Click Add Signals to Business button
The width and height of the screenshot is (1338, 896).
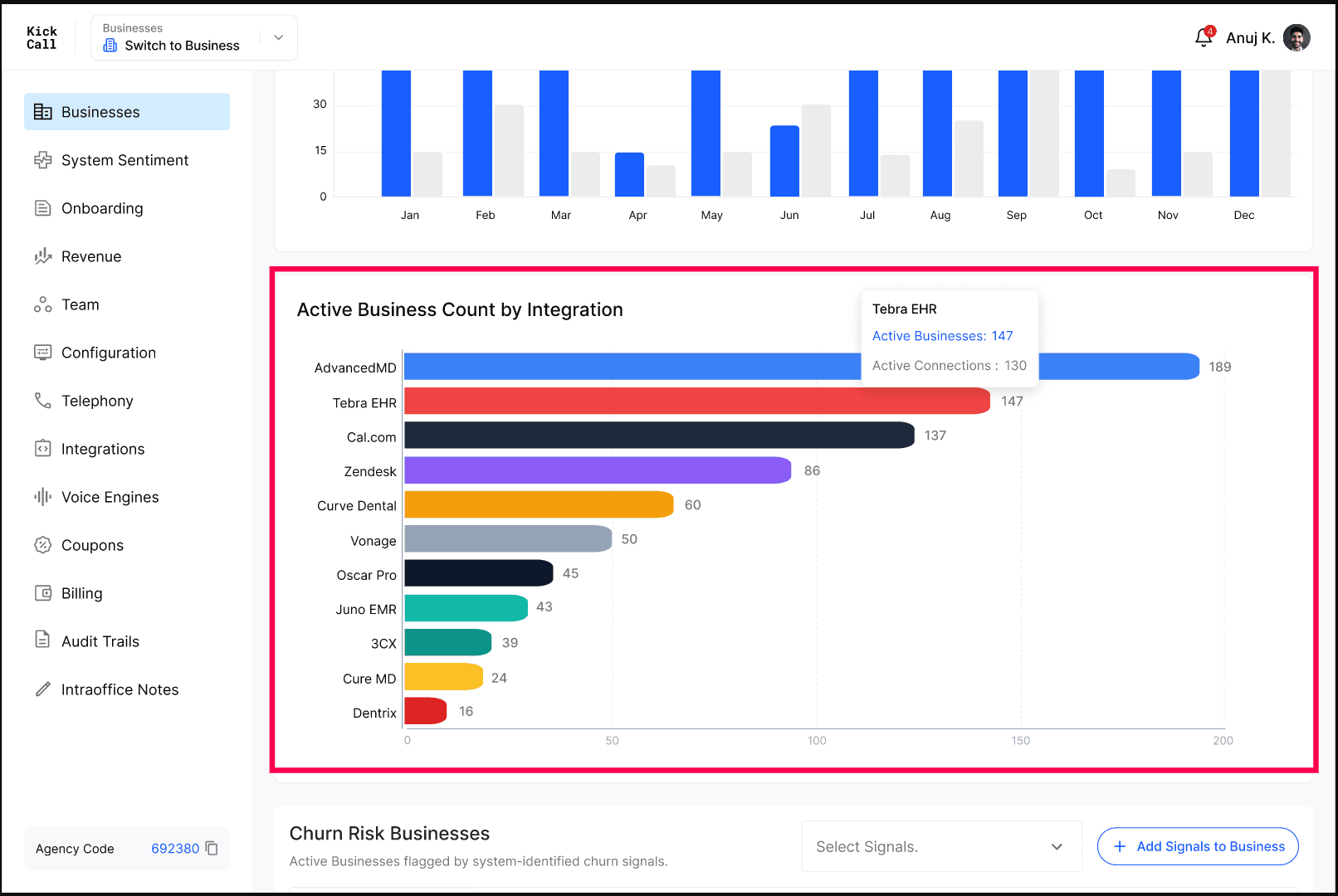click(1198, 846)
